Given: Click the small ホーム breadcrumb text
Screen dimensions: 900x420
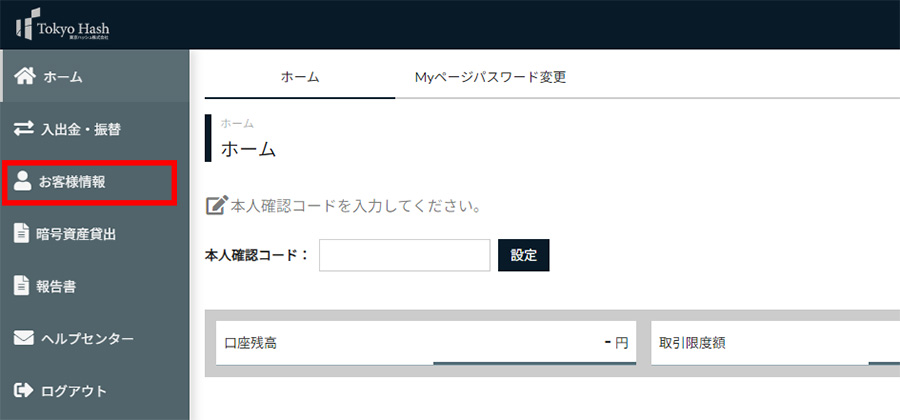Looking at the screenshot, I should click(237, 123).
